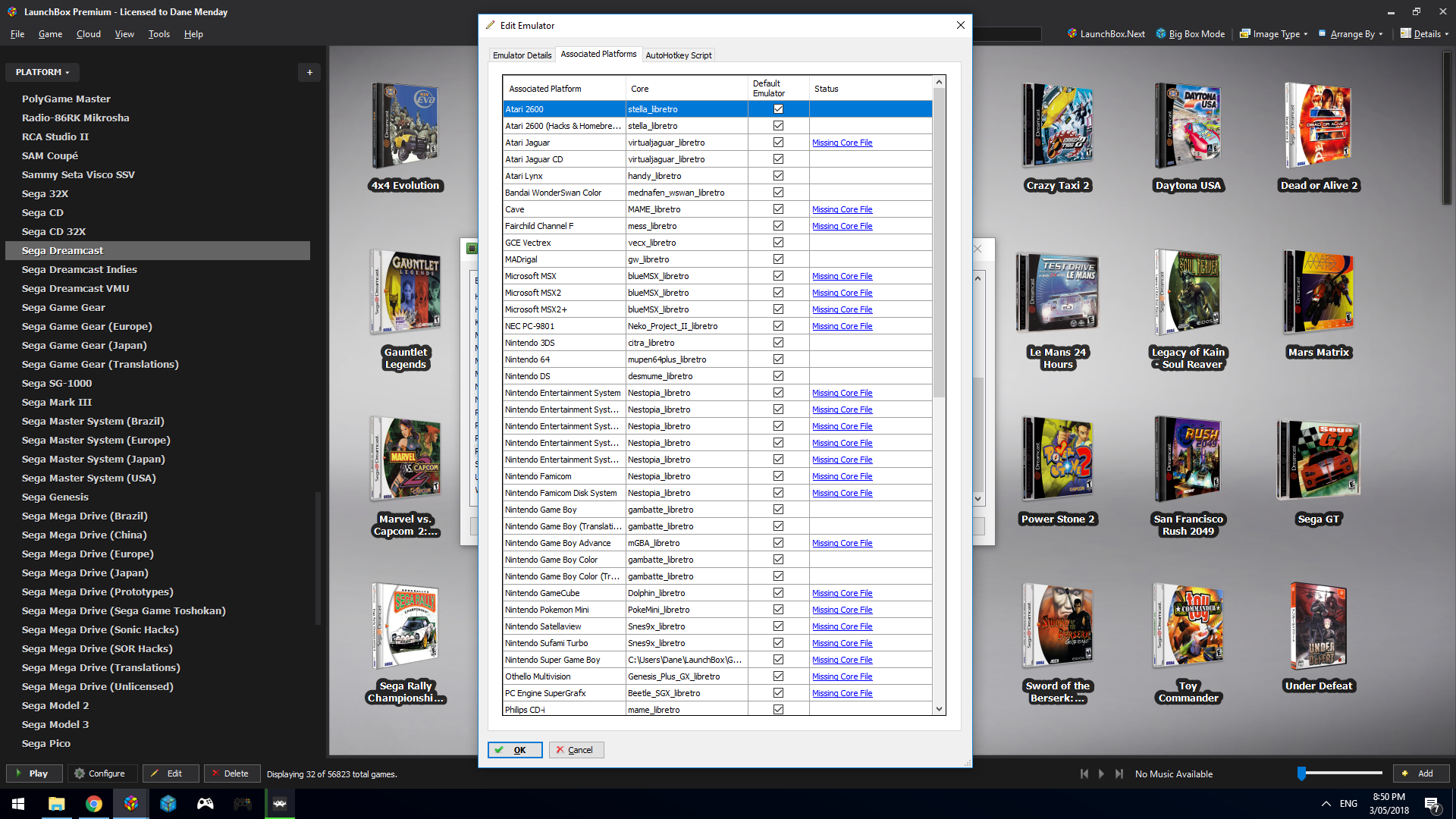Click the Play button
This screenshot has width=1456, height=819.
coord(34,773)
